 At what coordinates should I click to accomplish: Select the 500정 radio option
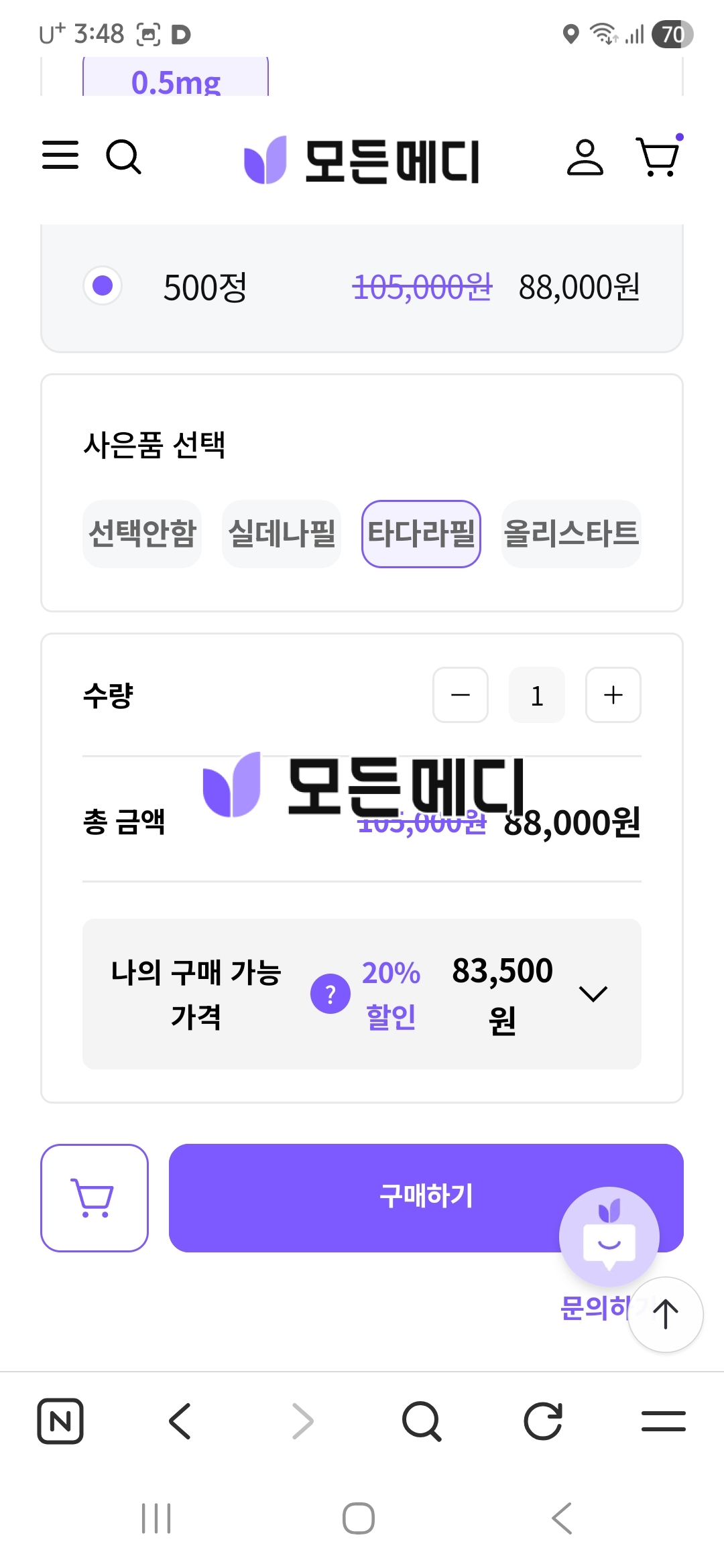103,286
